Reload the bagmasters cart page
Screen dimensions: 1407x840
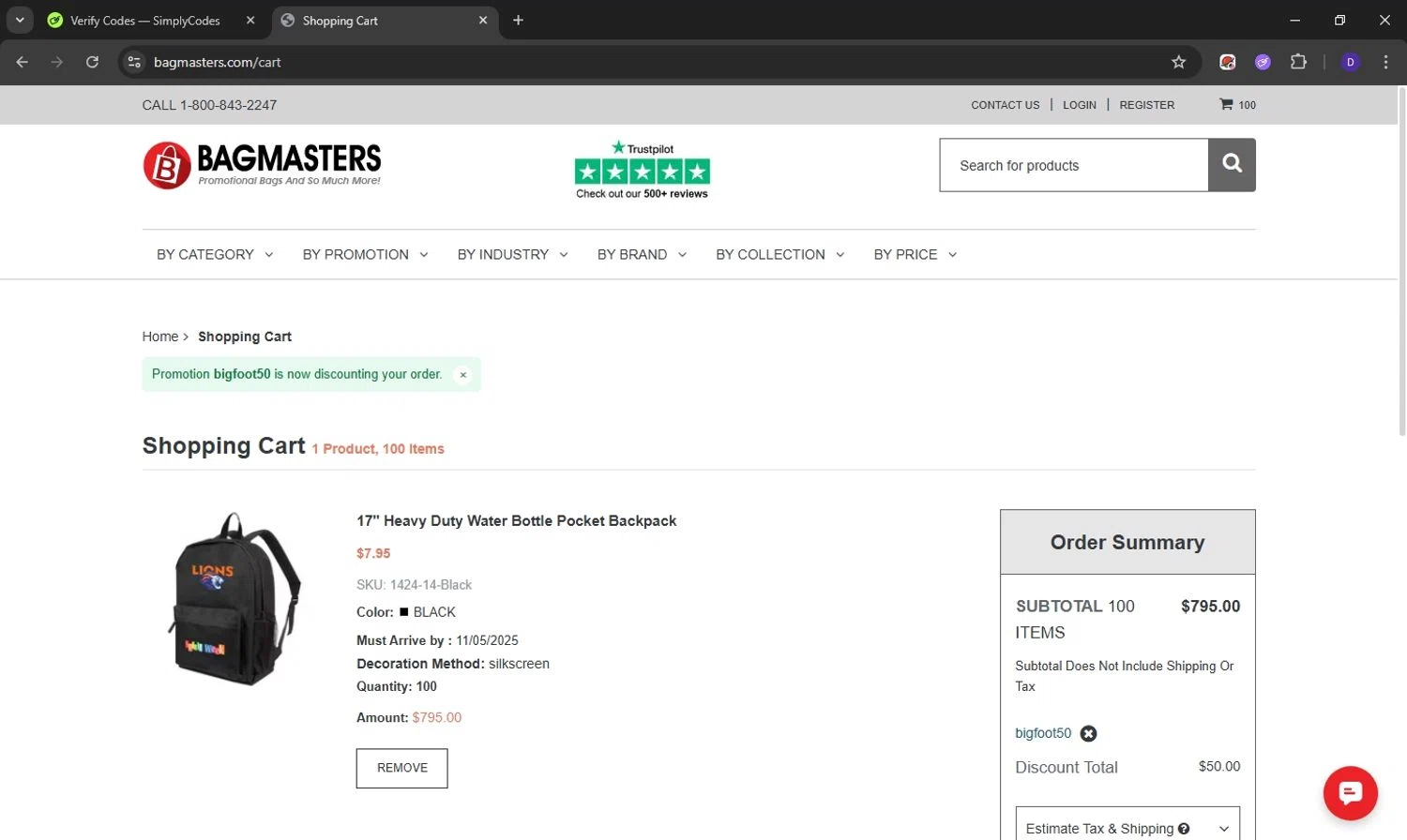(x=92, y=62)
